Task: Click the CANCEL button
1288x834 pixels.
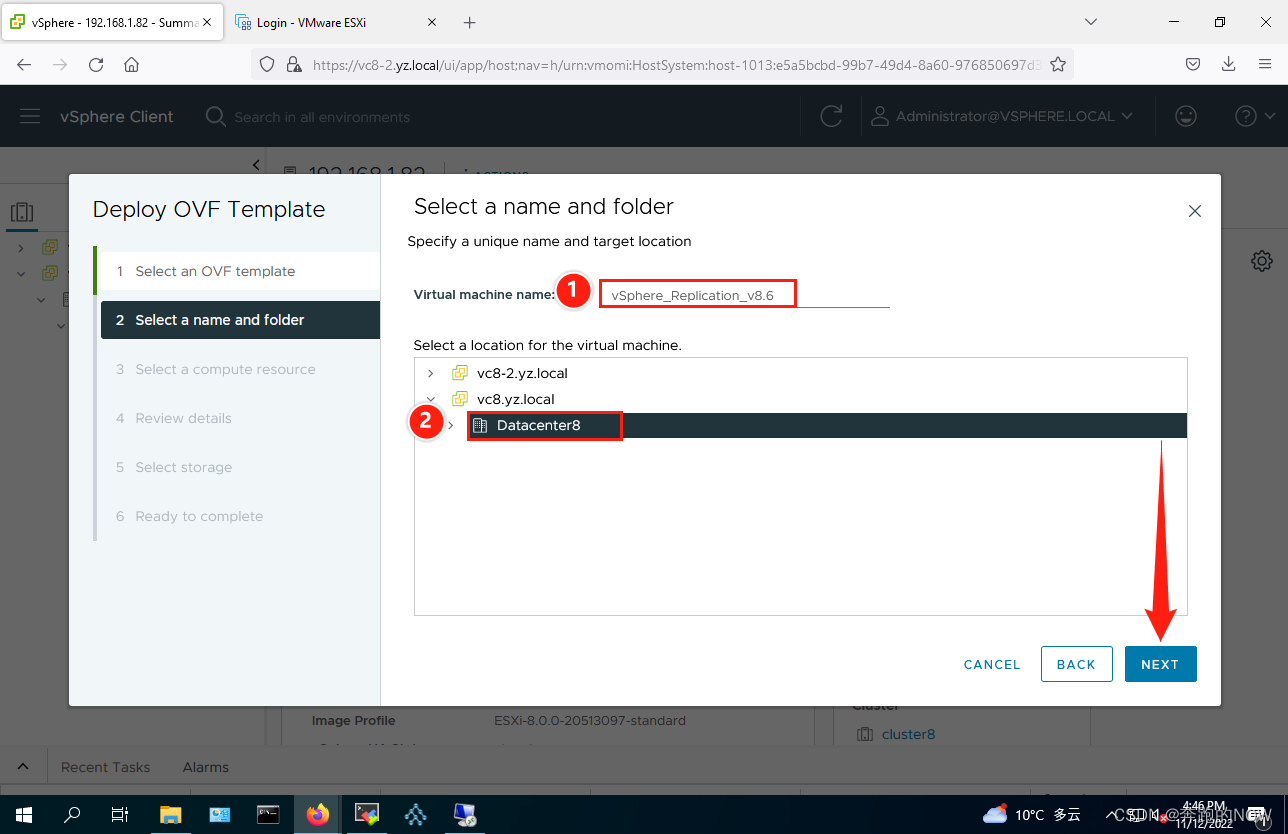Action: point(992,664)
